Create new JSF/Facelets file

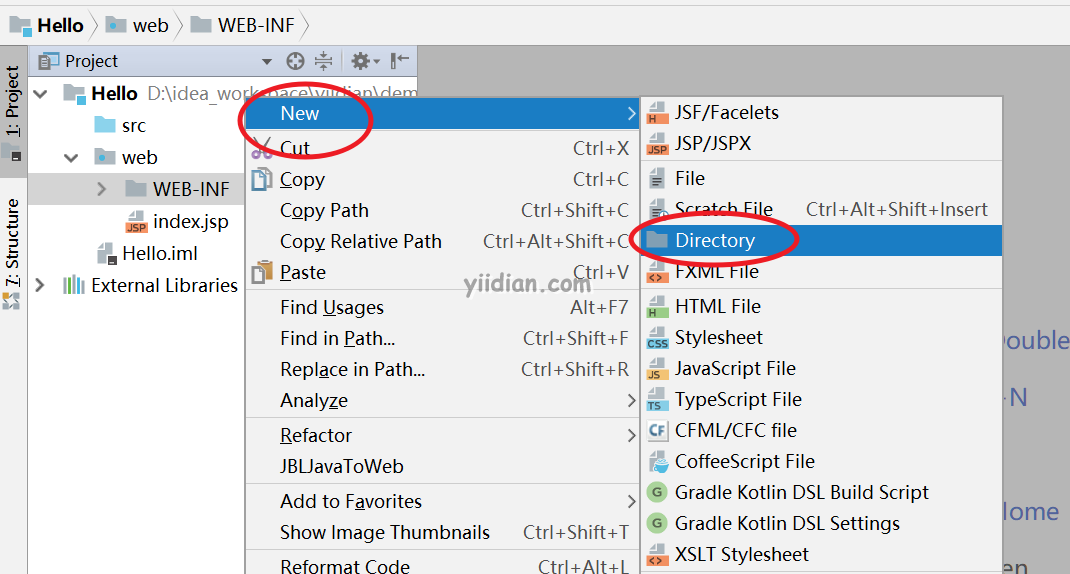[822, 113]
